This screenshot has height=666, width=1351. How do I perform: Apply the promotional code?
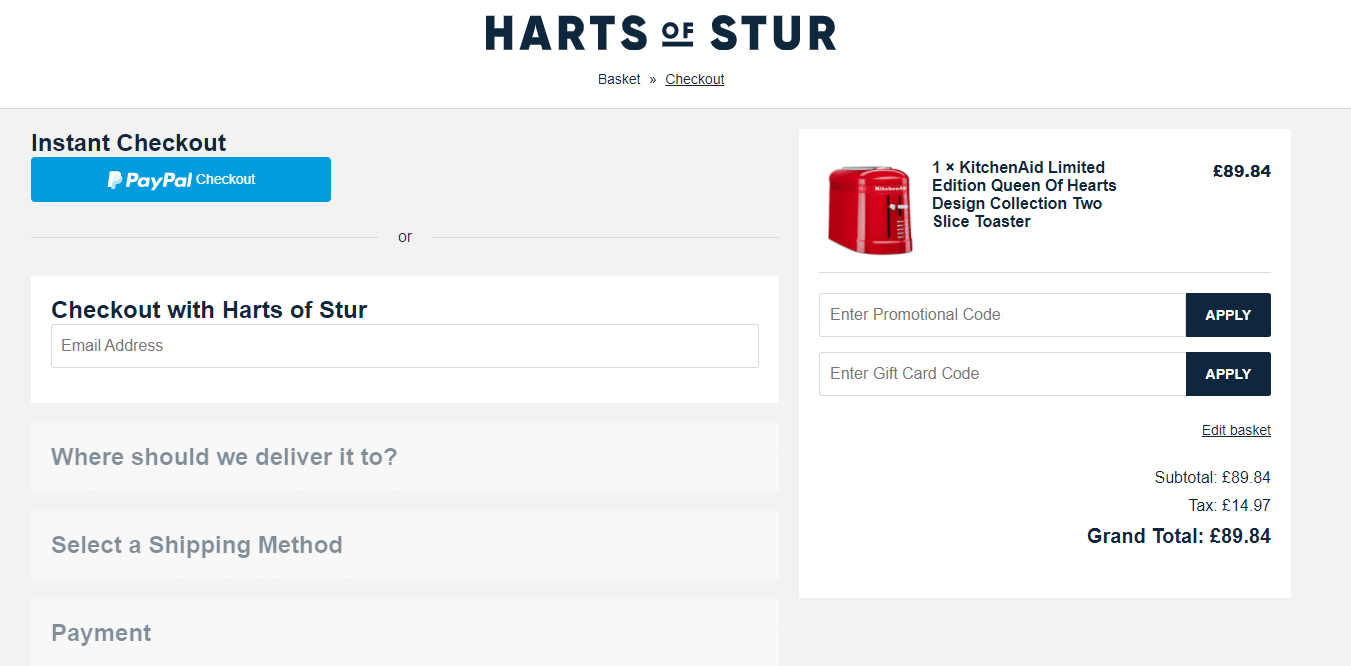pyautogui.click(x=1228, y=315)
